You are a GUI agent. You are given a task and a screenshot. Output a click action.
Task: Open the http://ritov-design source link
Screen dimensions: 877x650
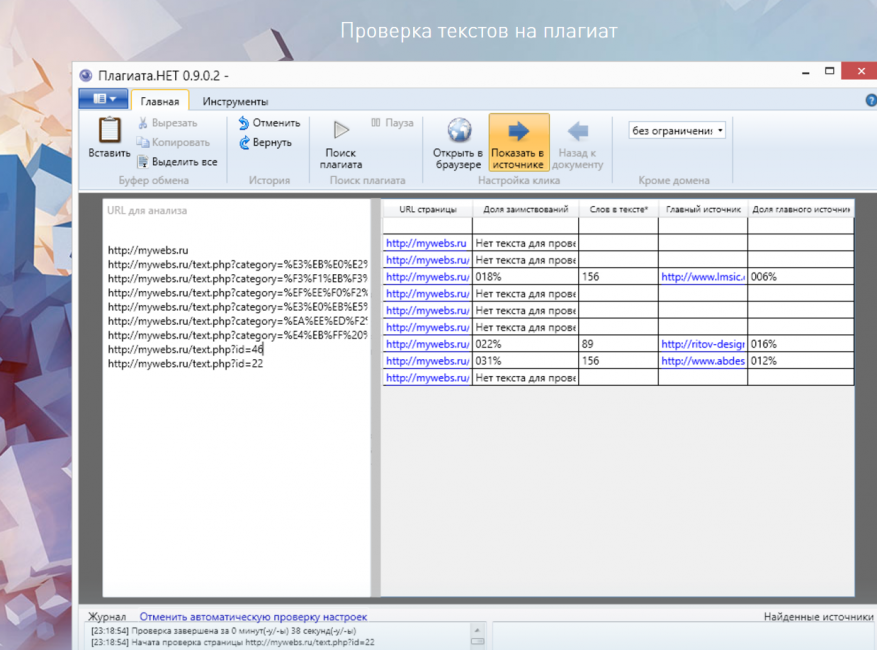click(x=703, y=344)
